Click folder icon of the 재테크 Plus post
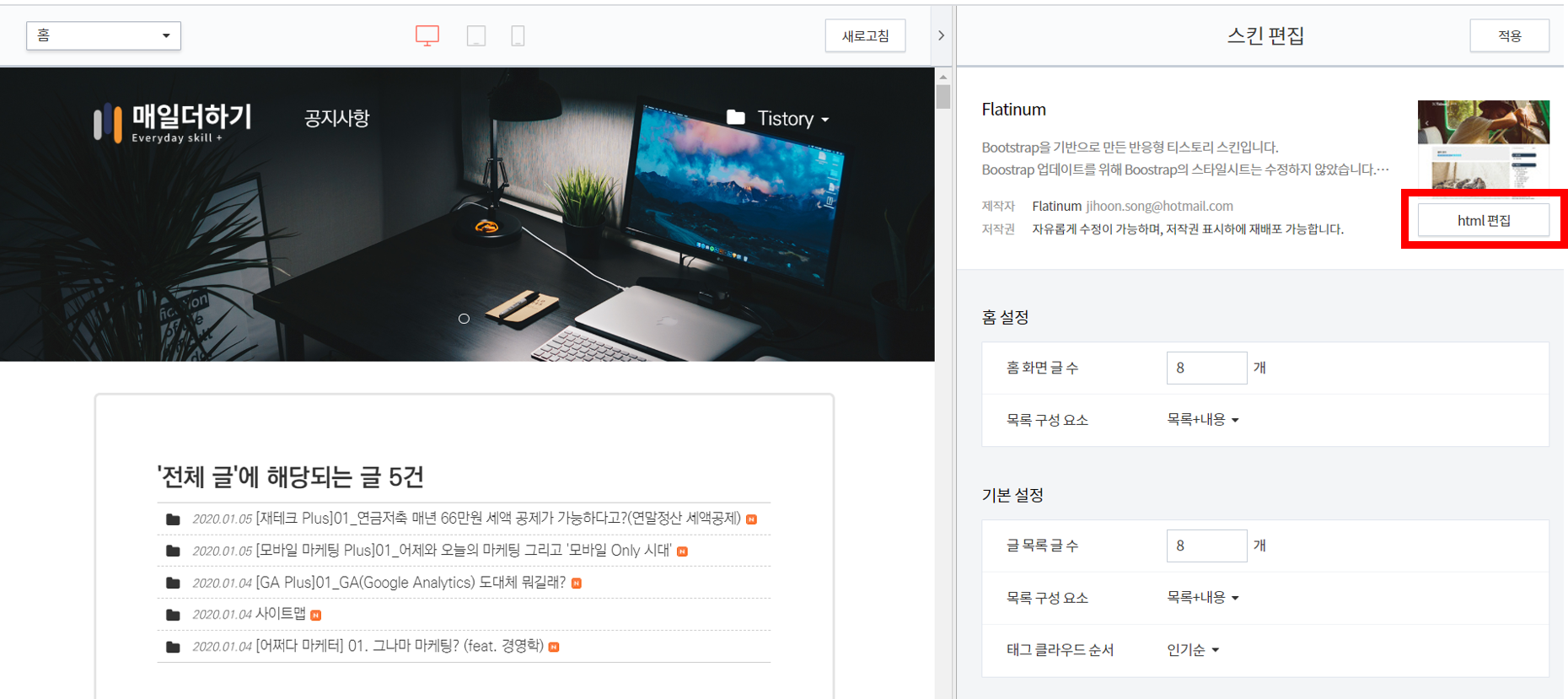 pyautogui.click(x=173, y=519)
